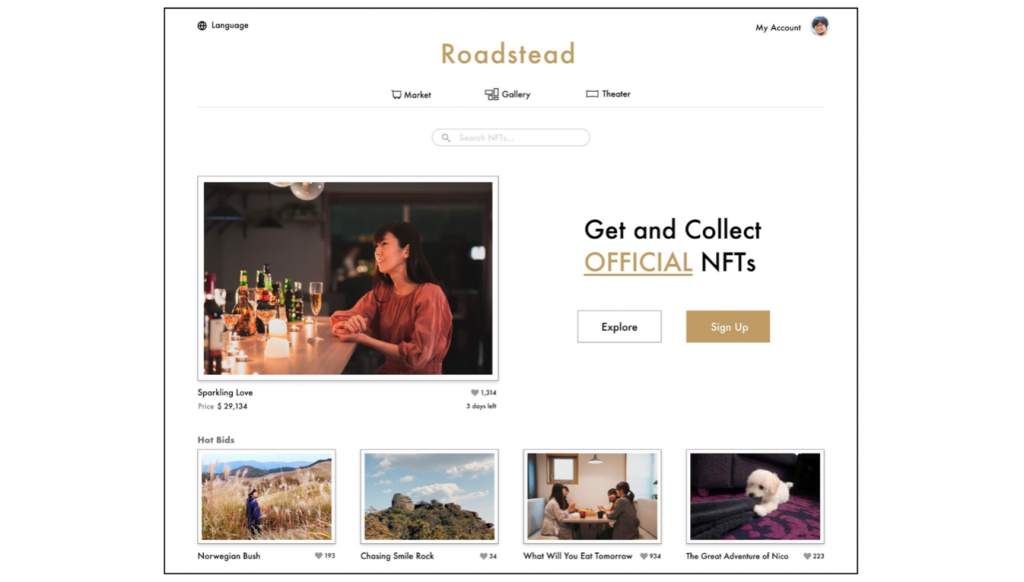
Task: Like Norwegian Bush via heart icon
Action: [x=319, y=556]
